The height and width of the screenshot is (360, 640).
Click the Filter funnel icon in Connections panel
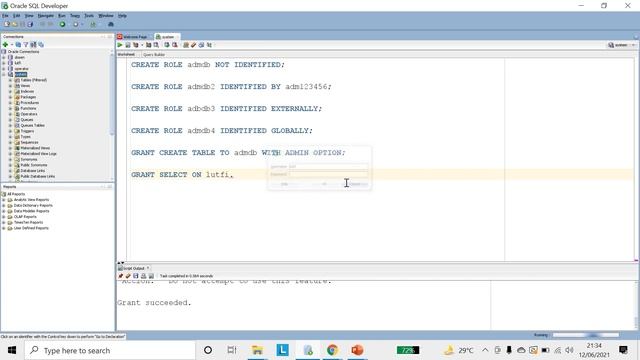[x=26, y=44]
